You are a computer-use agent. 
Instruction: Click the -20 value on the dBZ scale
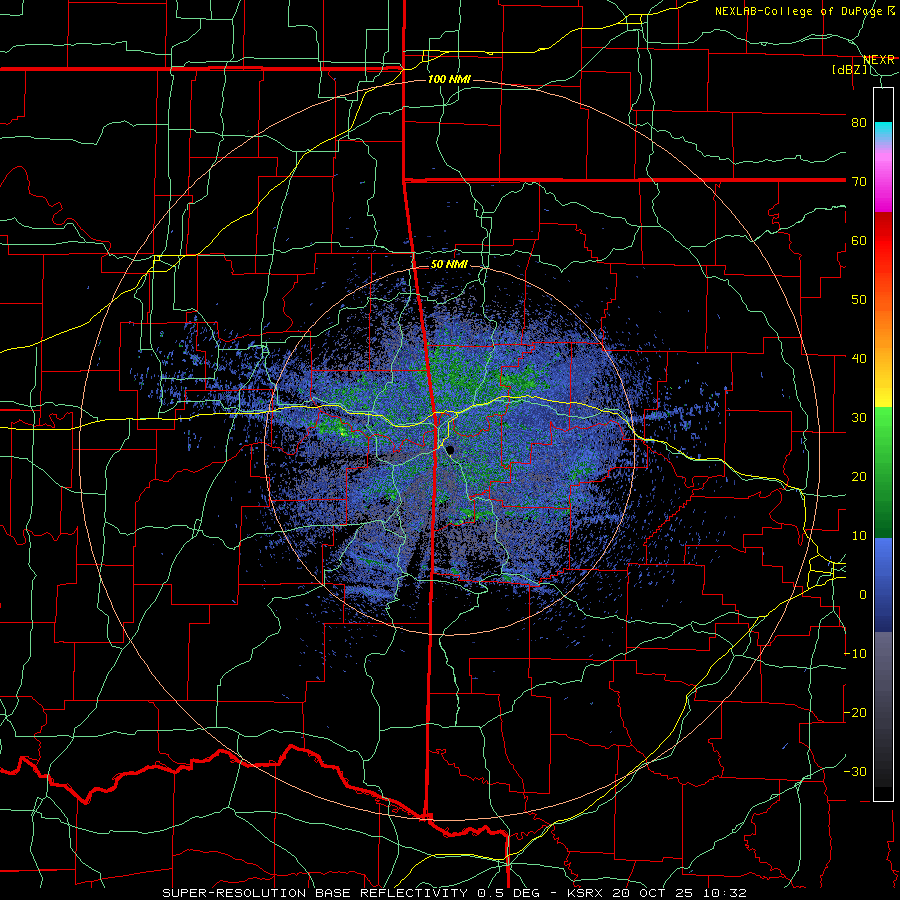(x=856, y=712)
